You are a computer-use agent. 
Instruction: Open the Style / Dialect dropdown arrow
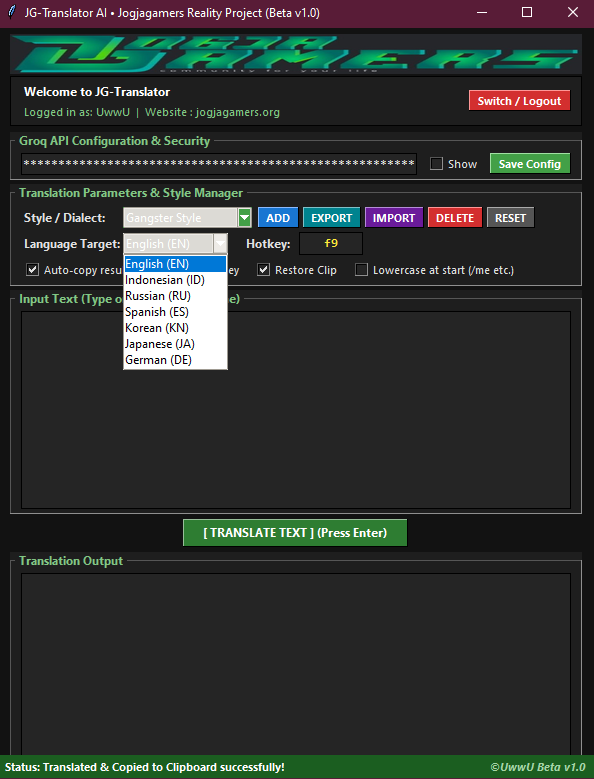244,218
